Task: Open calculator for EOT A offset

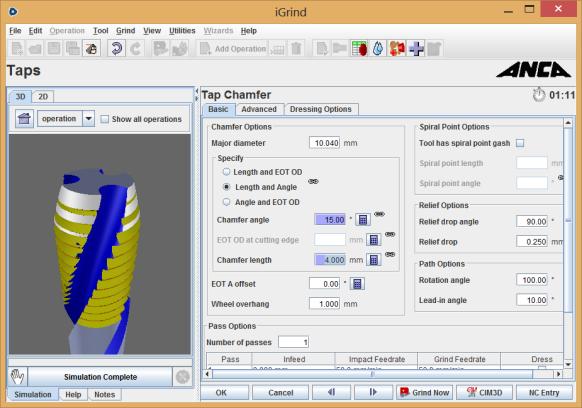Action: tap(357, 284)
